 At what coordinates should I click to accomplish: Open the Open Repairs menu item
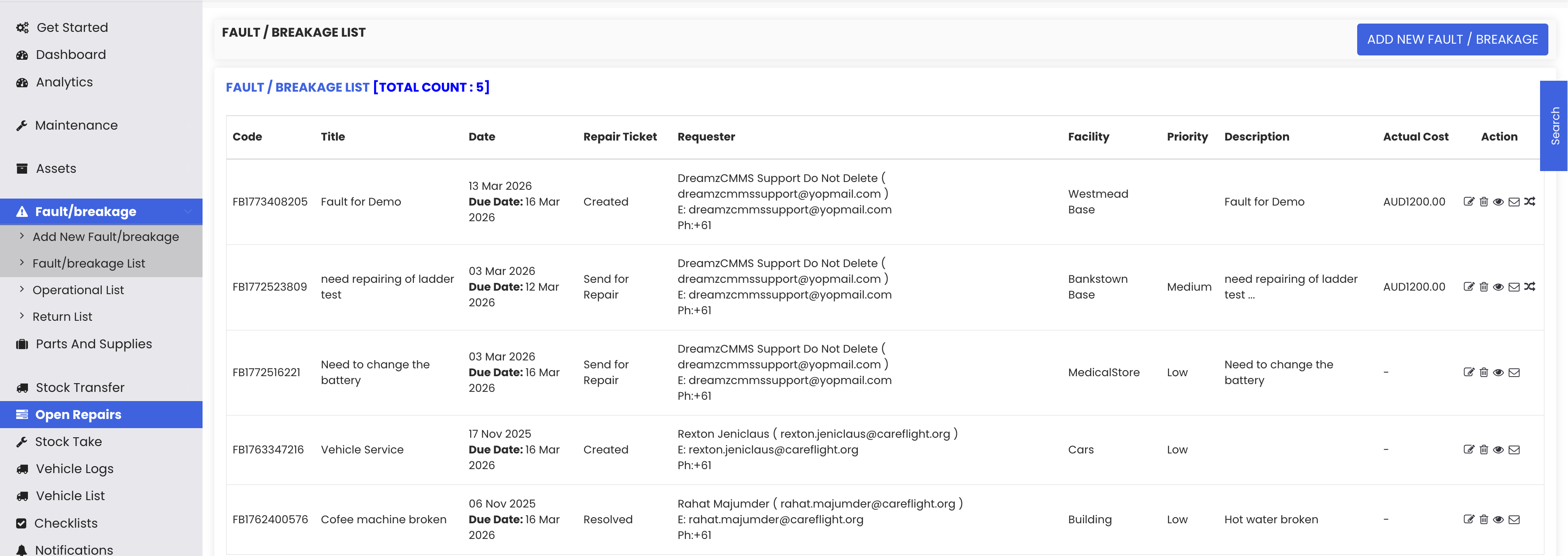(78, 415)
